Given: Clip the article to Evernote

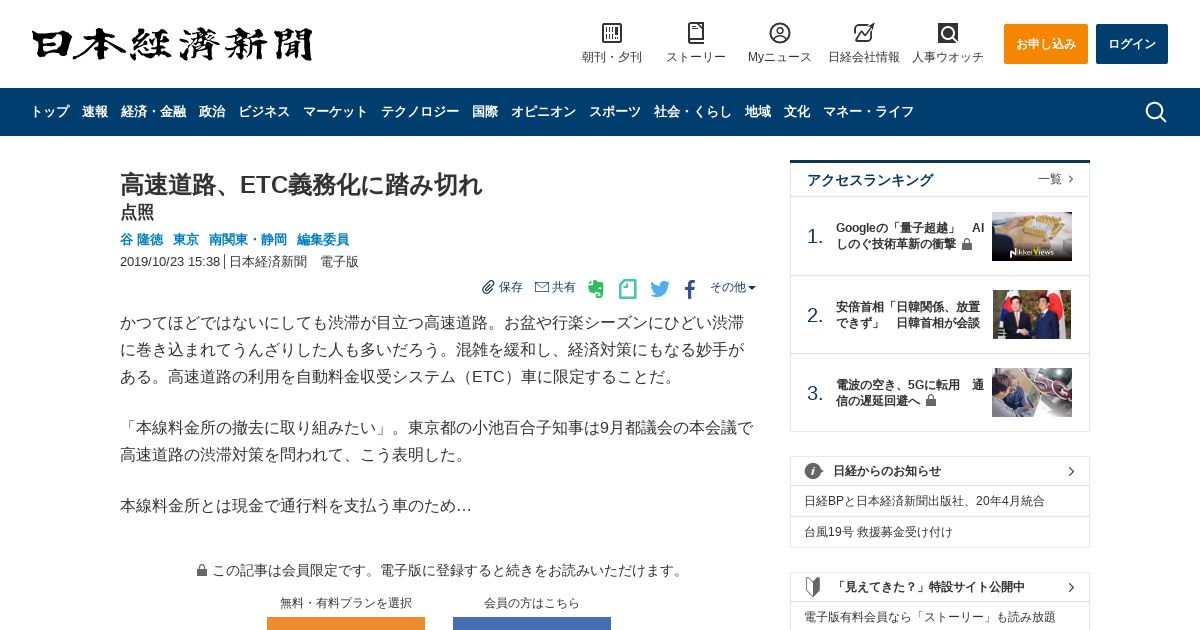Looking at the screenshot, I should tap(596, 289).
